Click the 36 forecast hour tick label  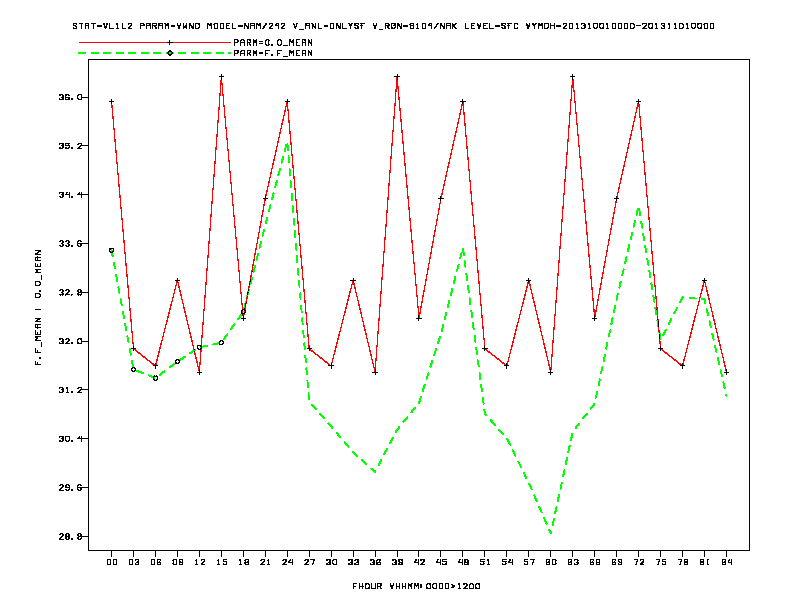(x=375, y=562)
